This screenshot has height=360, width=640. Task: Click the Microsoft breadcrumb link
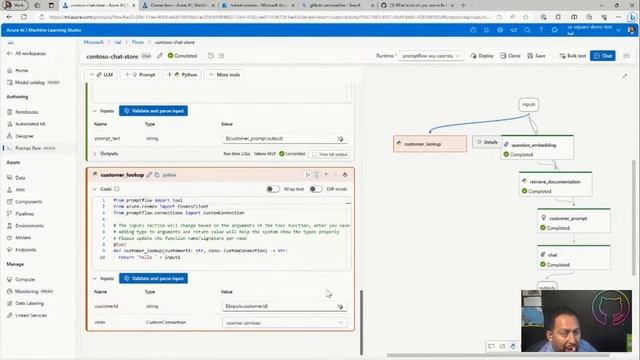[93, 42]
